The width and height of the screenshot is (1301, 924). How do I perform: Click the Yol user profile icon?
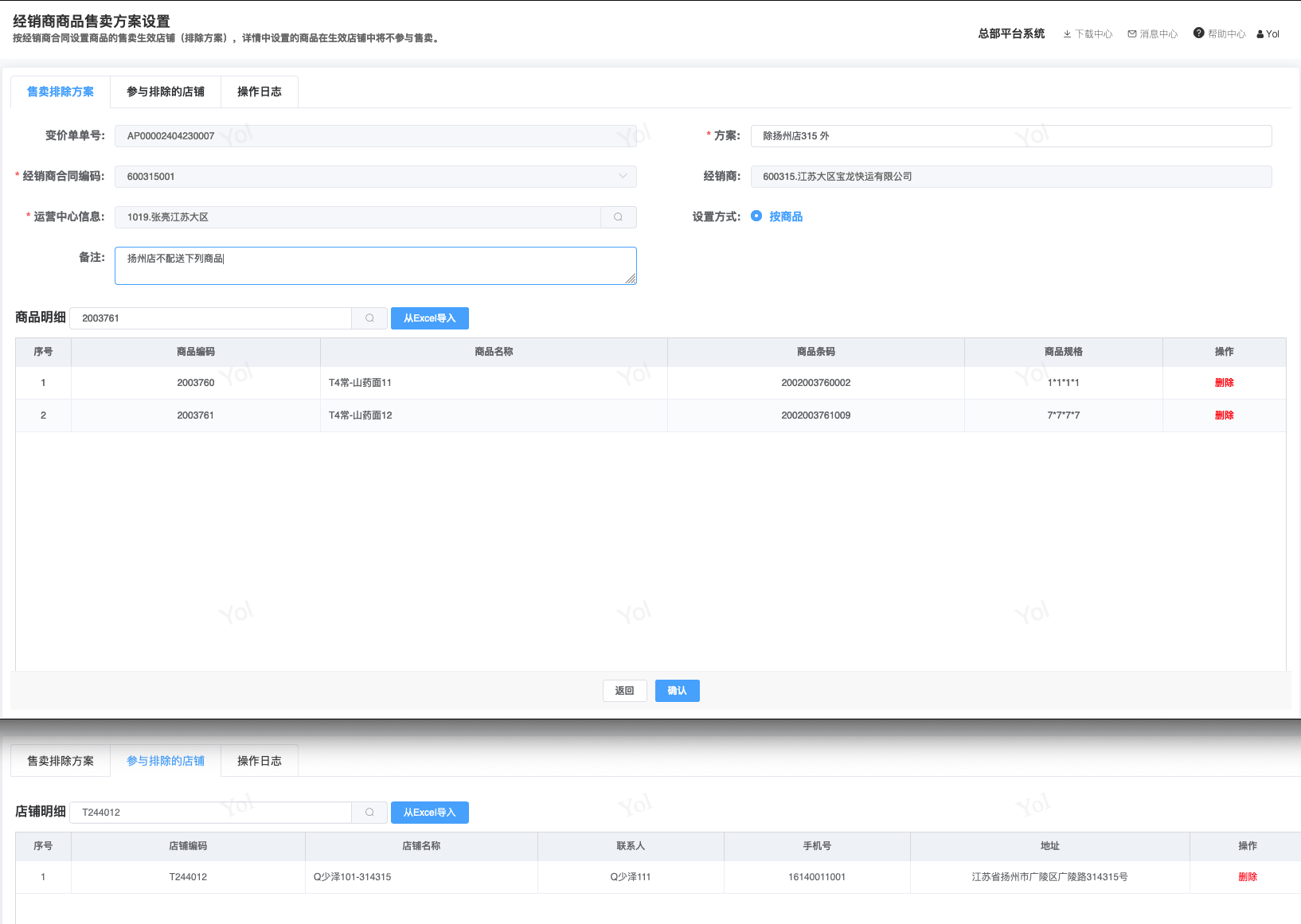coord(1260,34)
